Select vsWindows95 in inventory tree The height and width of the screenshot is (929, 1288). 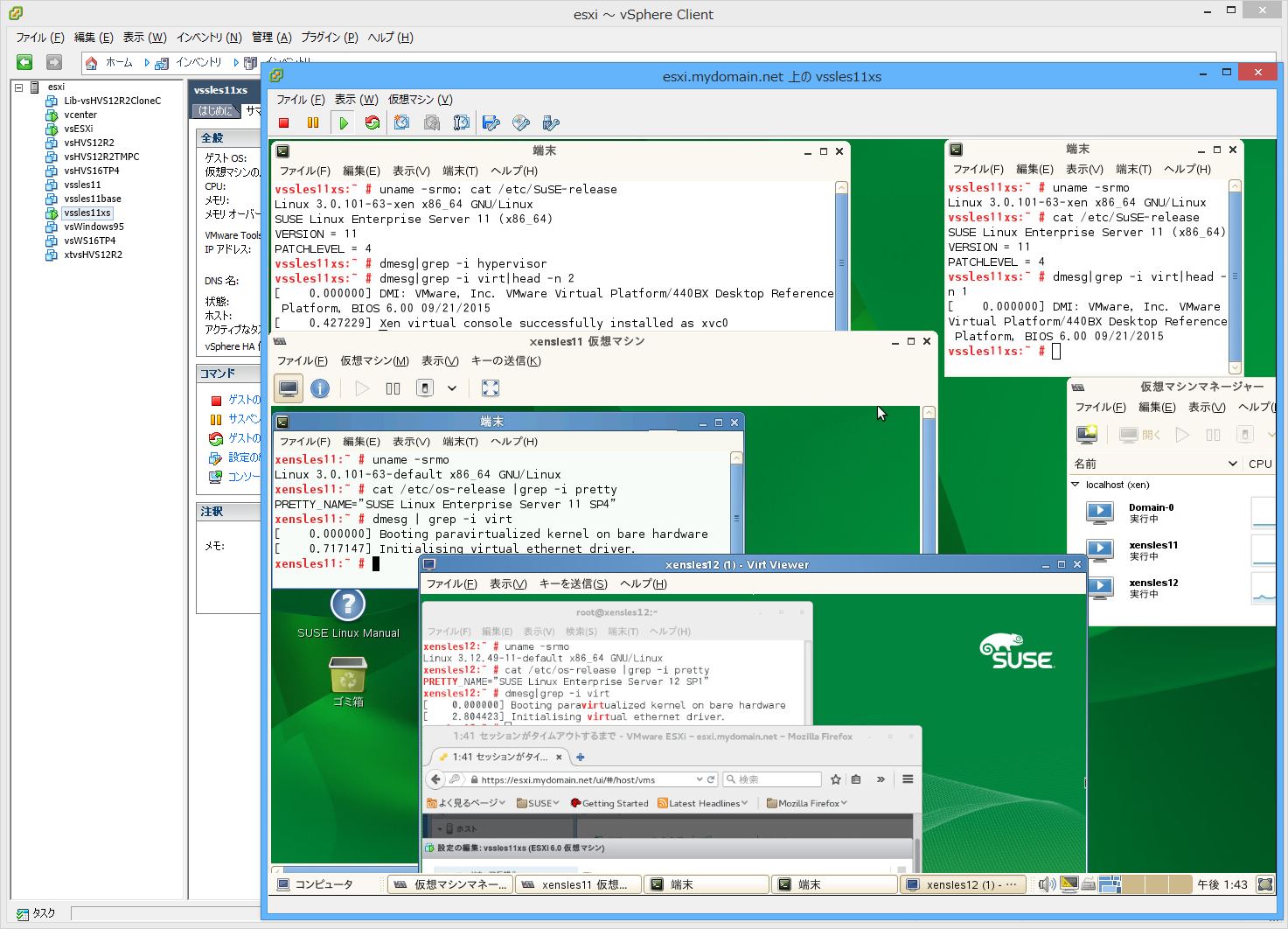[94, 227]
